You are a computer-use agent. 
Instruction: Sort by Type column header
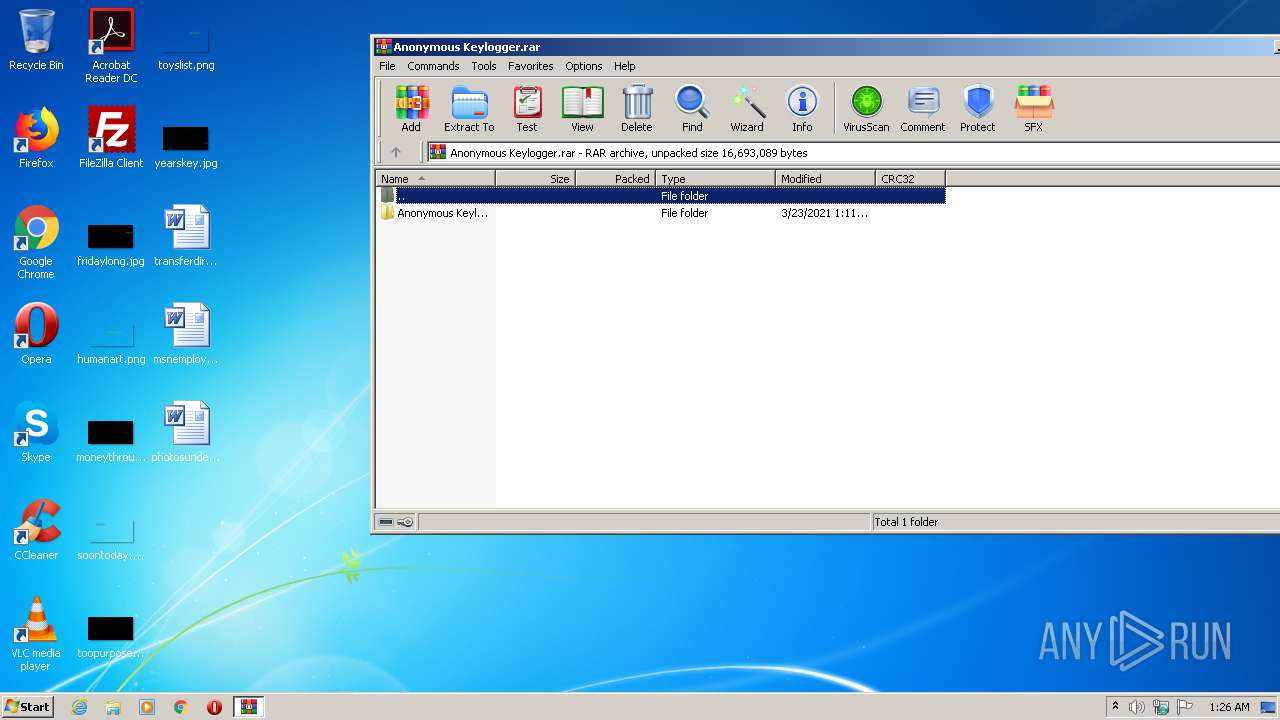716,179
